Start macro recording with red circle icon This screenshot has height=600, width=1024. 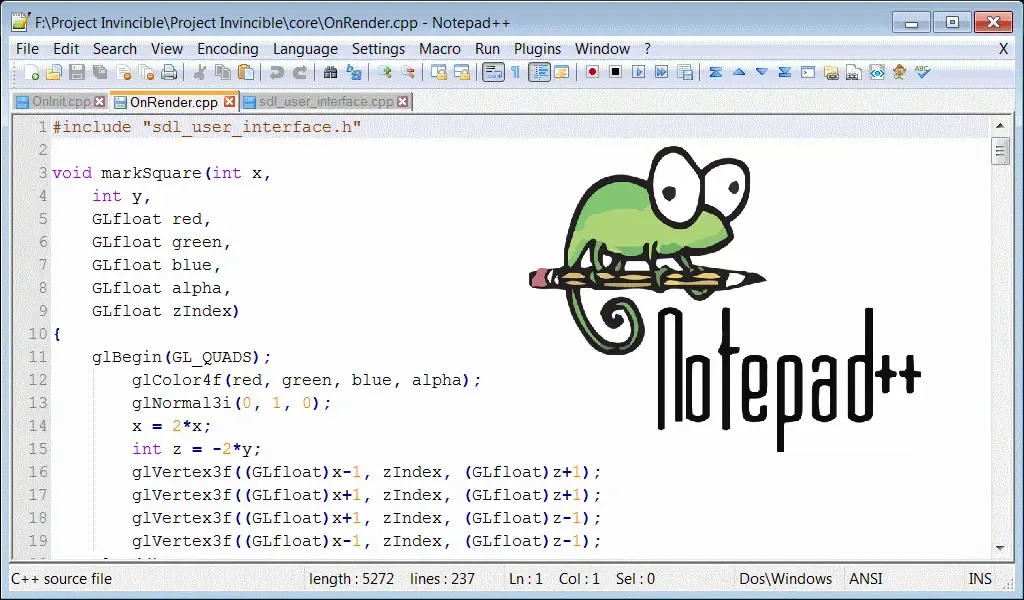pos(592,72)
